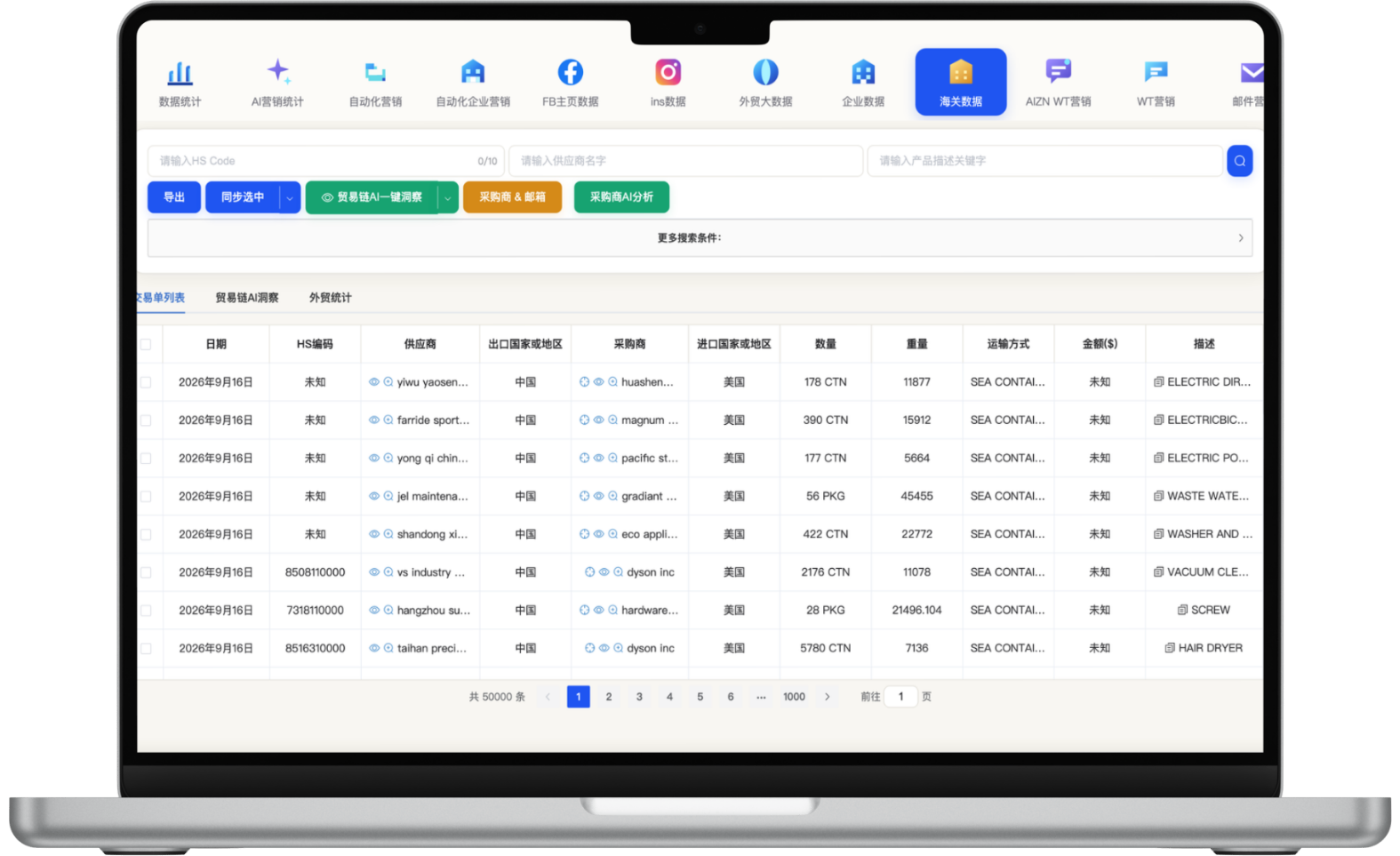Open the 数据统计 bar chart icon
This screenshot has width=1400, height=856.
click(x=180, y=72)
